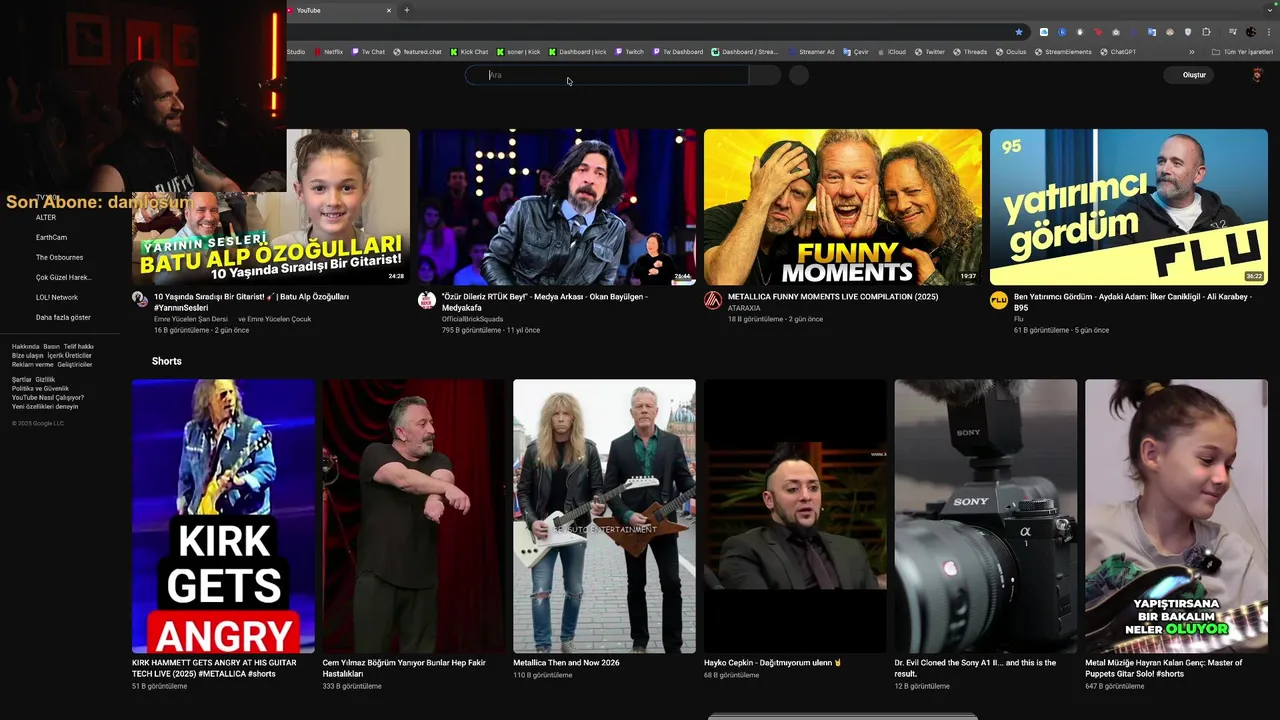
Task: Open the iCloud bookmark
Action: (891, 52)
